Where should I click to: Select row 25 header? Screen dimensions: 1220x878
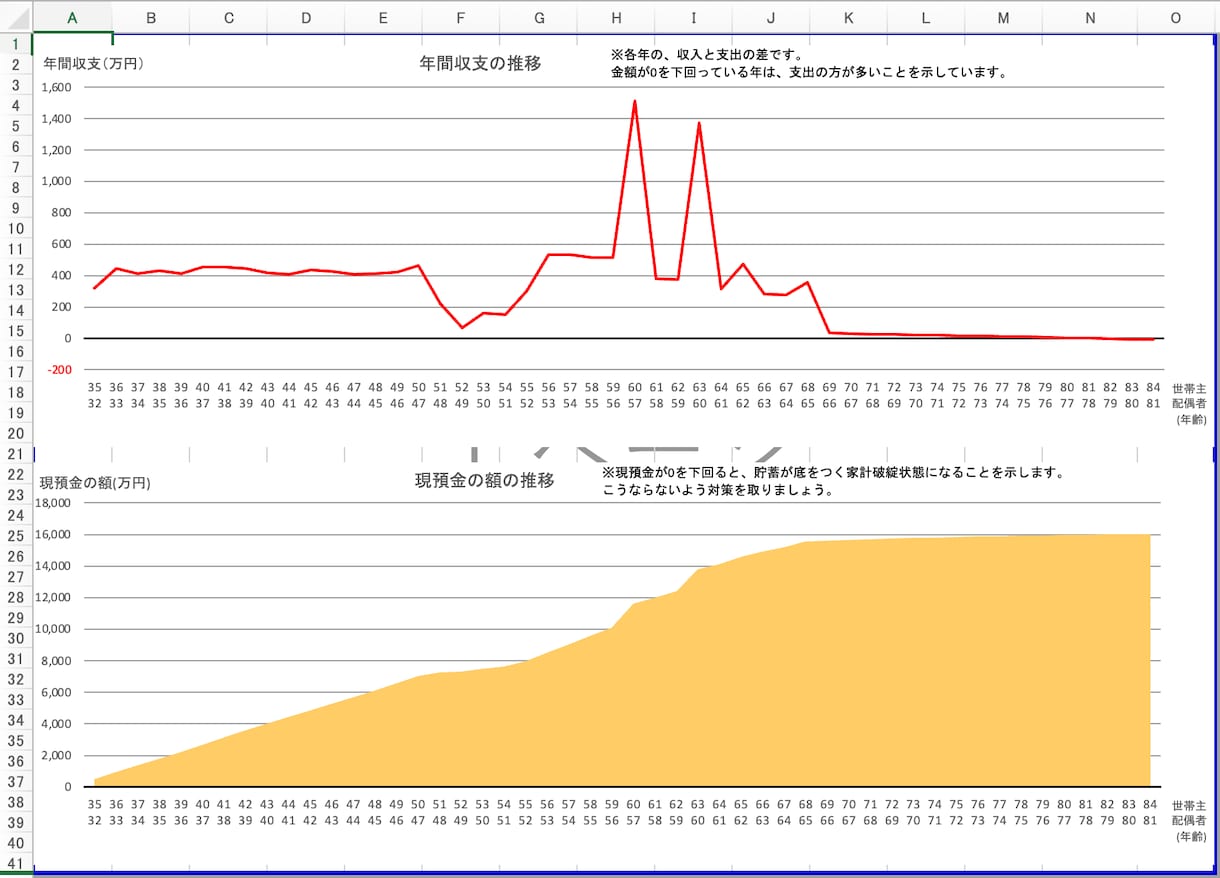16,536
